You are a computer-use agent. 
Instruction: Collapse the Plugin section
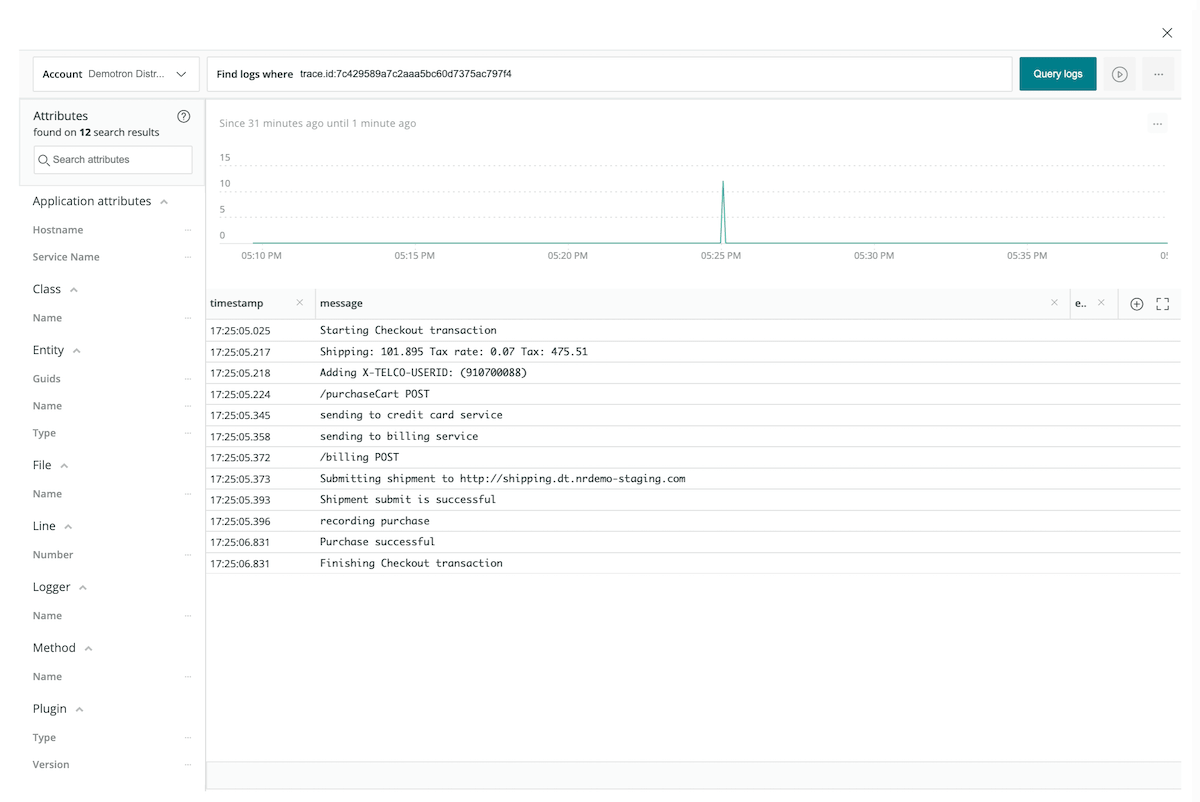(79, 710)
